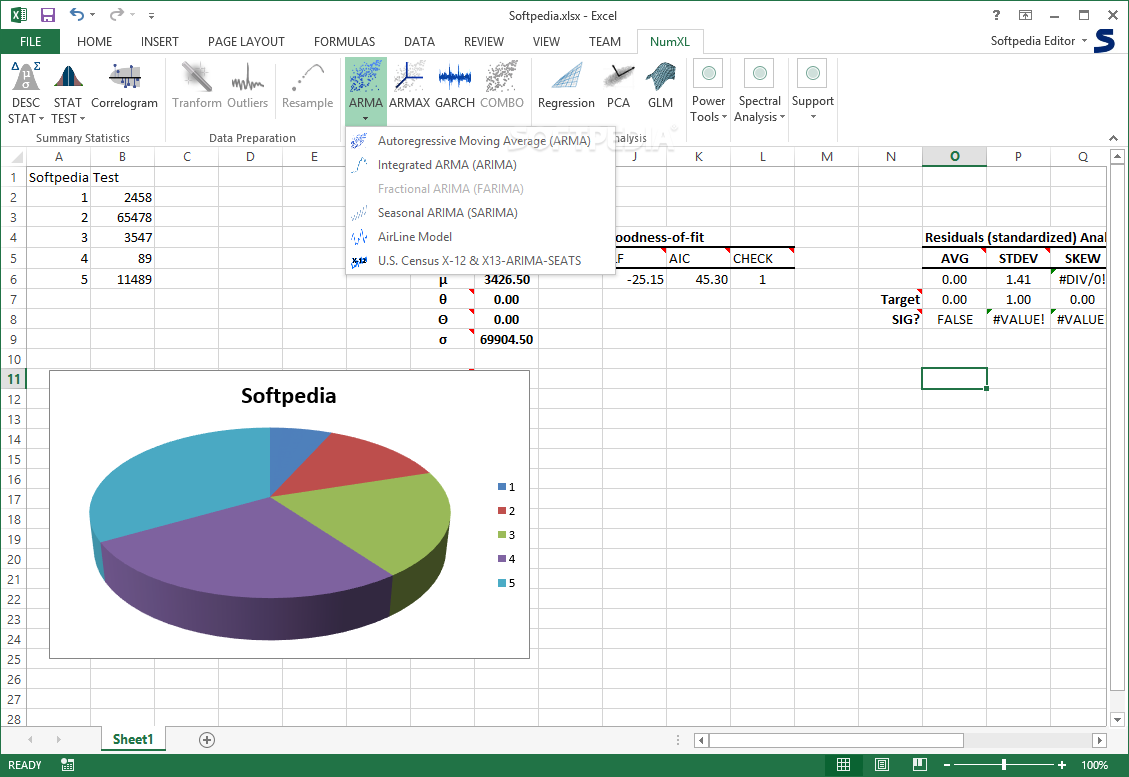
Task: Expand the Support dropdown arrow
Action: [x=813, y=117]
